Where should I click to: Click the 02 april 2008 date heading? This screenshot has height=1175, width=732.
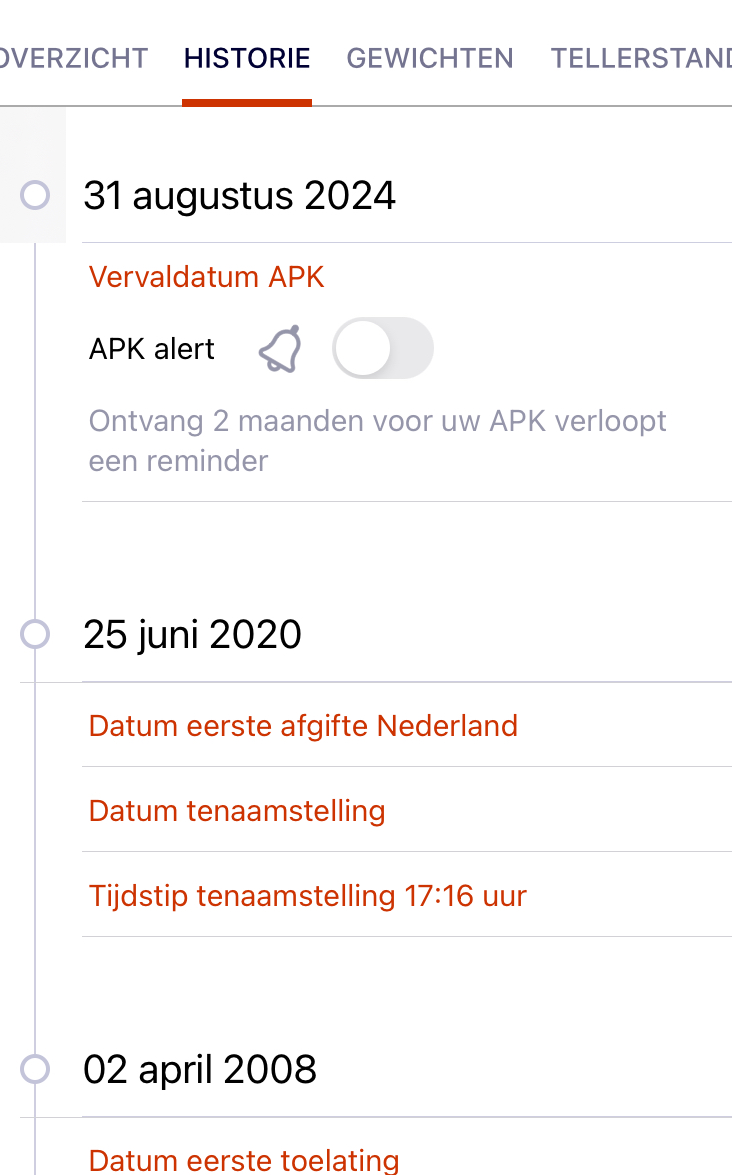(x=200, y=1069)
